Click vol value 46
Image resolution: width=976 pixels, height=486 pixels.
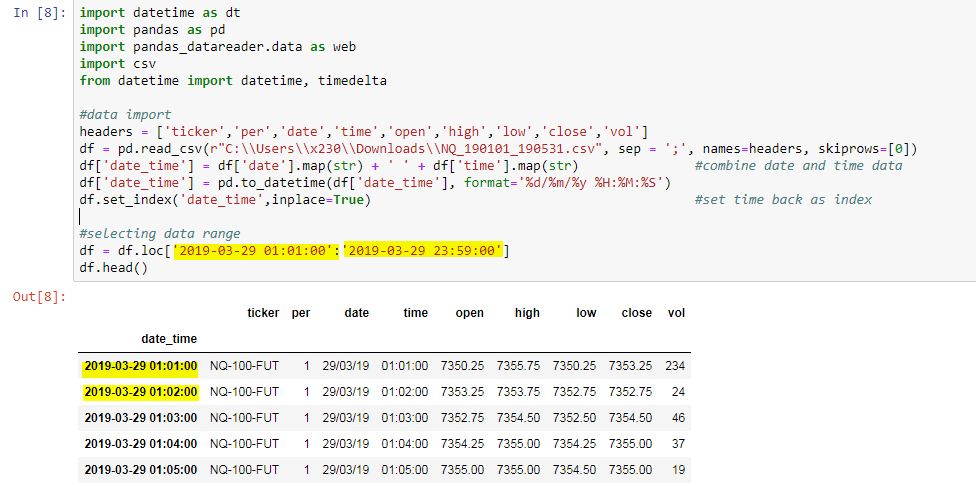click(x=678, y=418)
